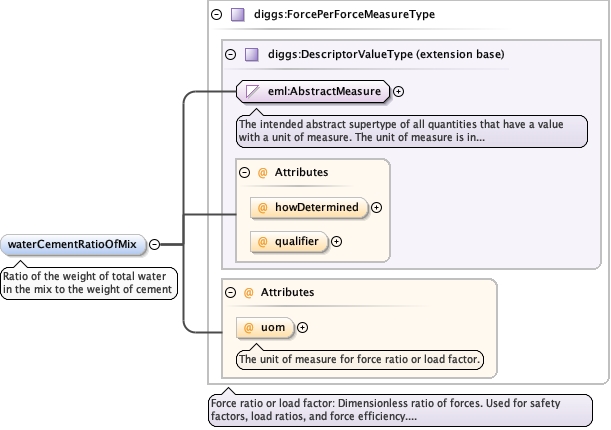
Task: Collapse the diggs:ForcePerForceMeasureType group
Action: pos(217,15)
